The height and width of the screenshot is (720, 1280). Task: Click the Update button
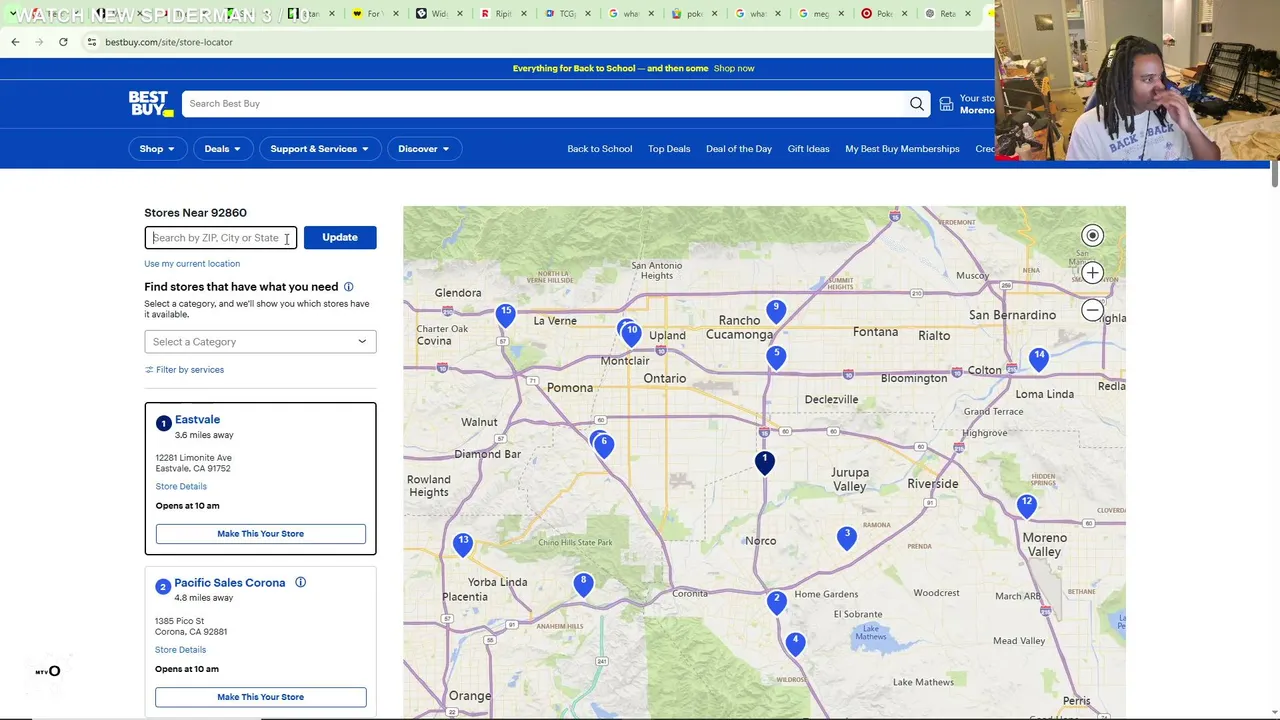(x=340, y=238)
